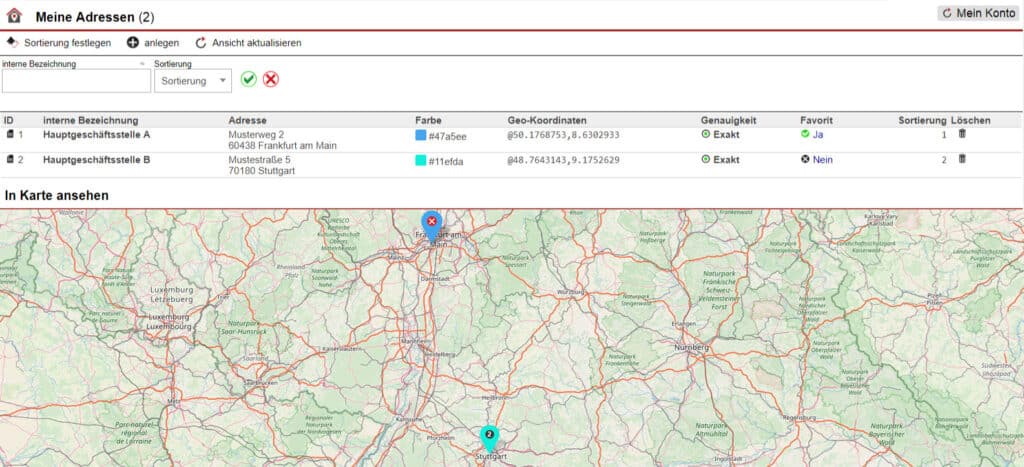1024x467 pixels.
Task: Click 'anlegen' to add new address
Action: [x=160, y=43]
